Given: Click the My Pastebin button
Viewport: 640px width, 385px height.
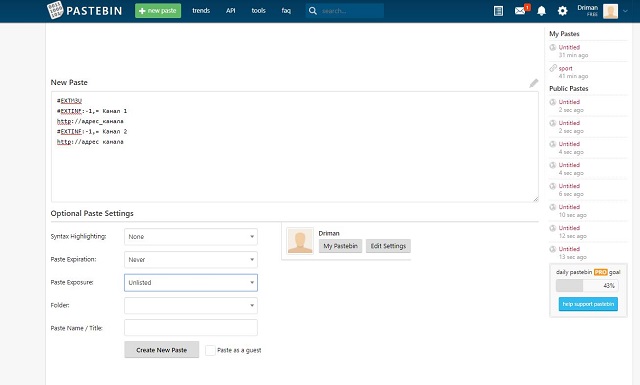Looking at the screenshot, I should 340,246.
